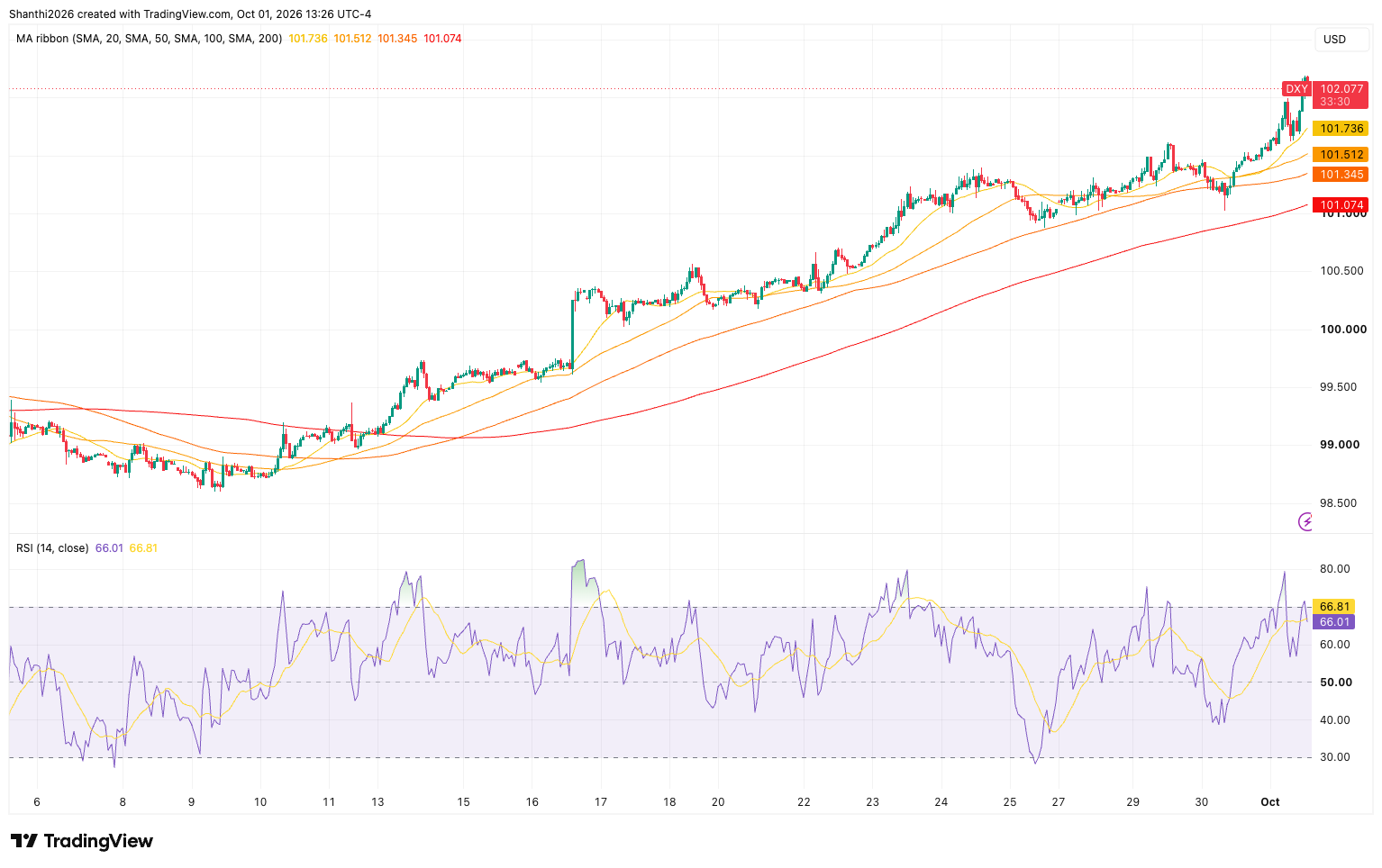1382x868 pixels.
Task: Click the 100.500 price axis label
Action: [1343, 271]
